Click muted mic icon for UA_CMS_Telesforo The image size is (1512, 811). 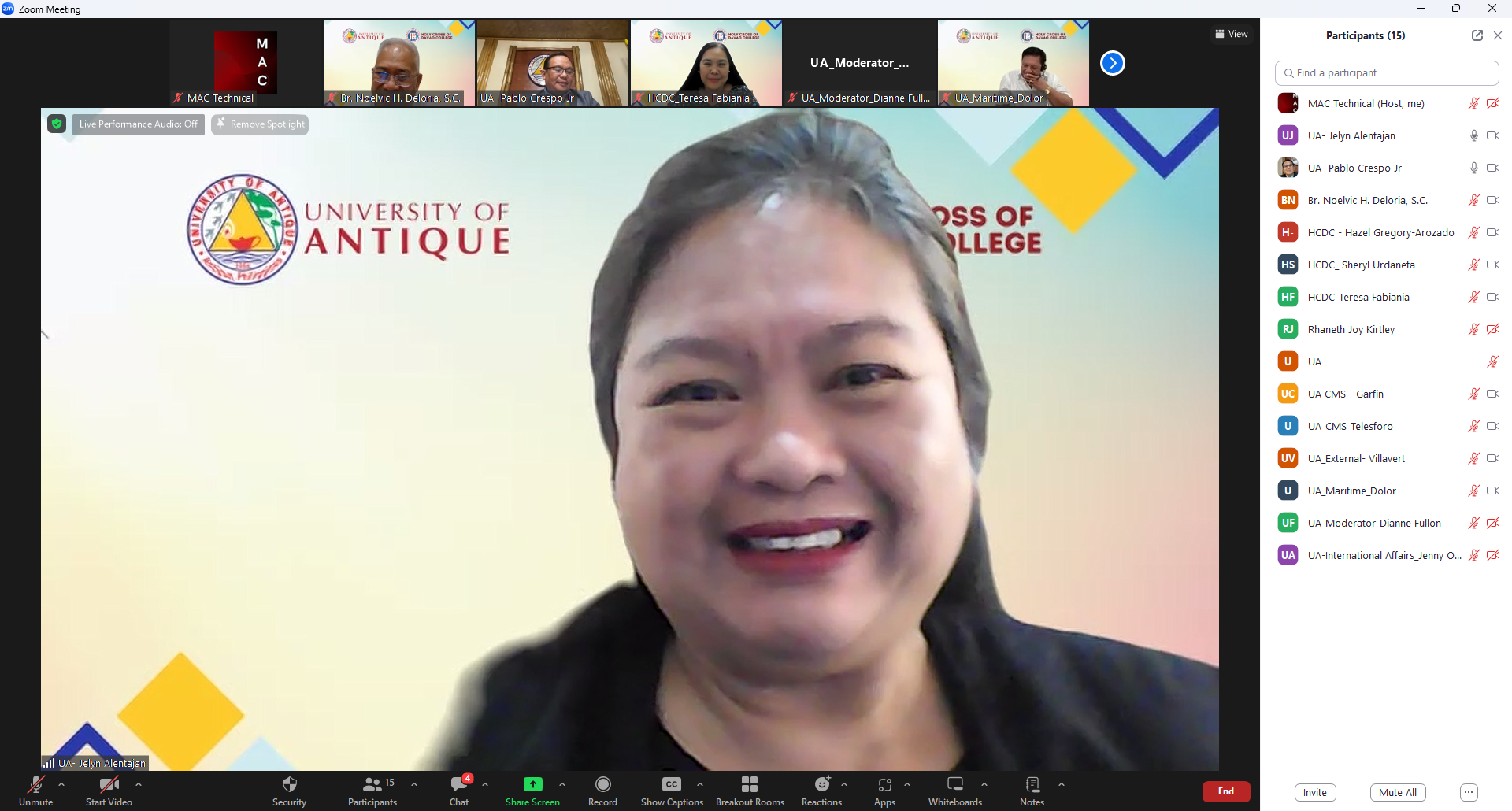coord(1474,426)
